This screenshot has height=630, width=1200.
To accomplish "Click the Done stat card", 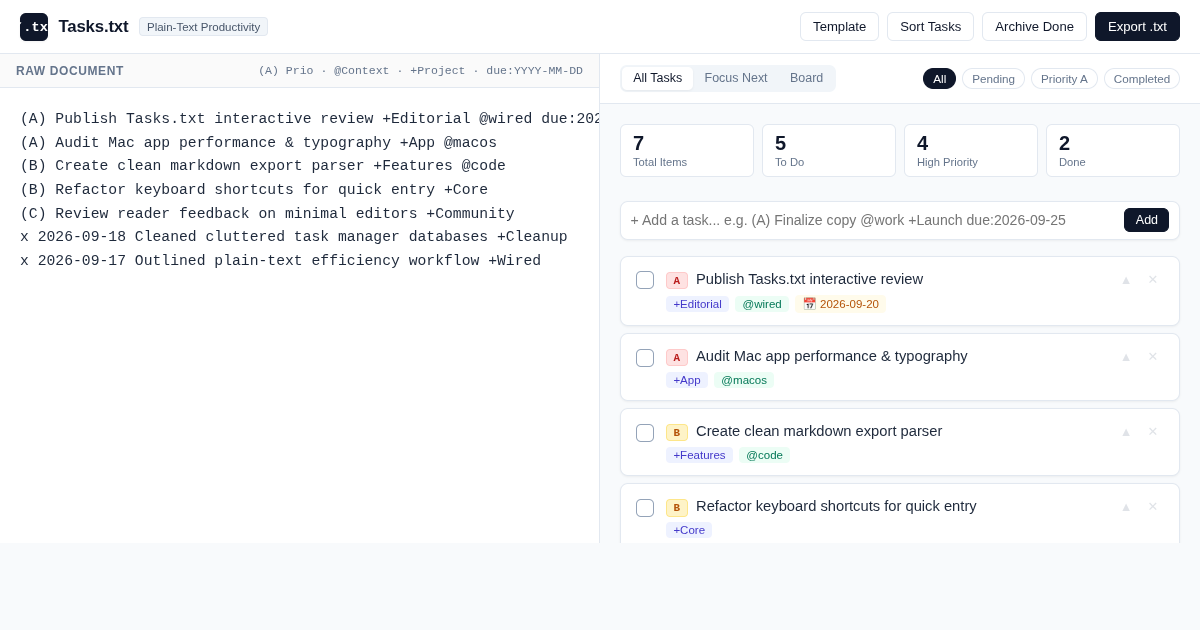I will click(x=1113, y=151).
